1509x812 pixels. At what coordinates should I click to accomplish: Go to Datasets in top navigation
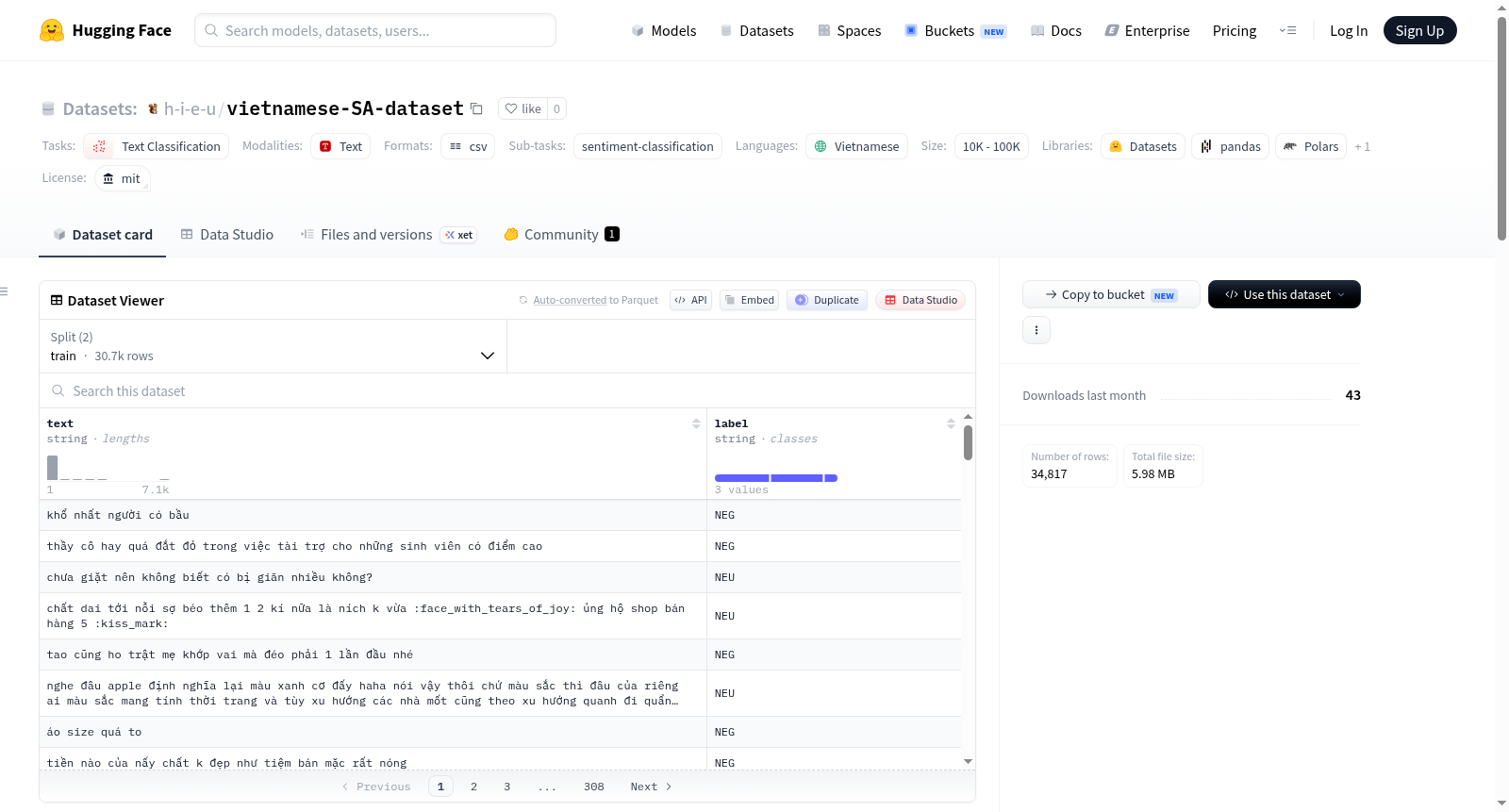[x=756, y=30]
